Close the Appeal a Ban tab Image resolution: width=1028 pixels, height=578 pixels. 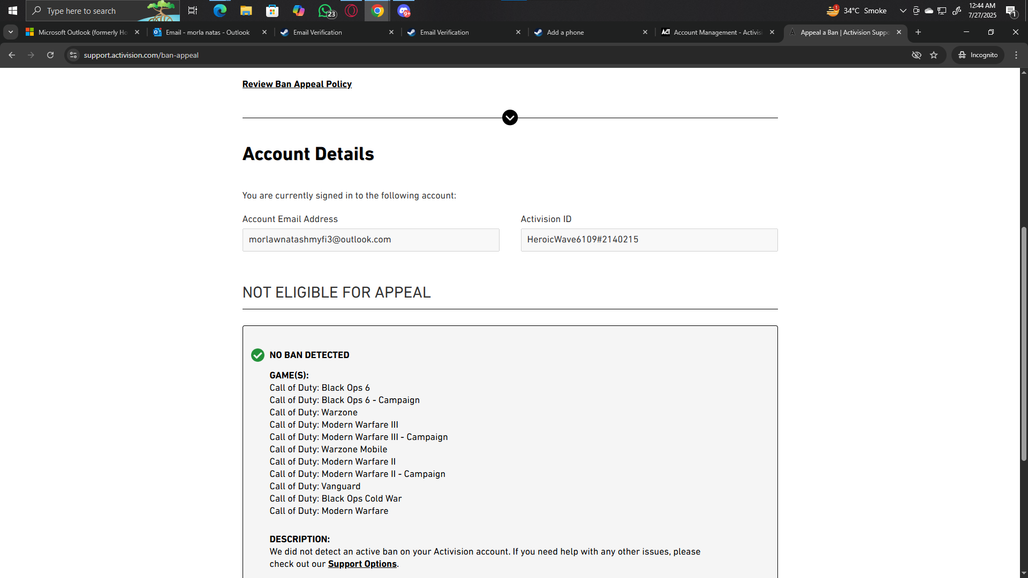tap(899, 32)
